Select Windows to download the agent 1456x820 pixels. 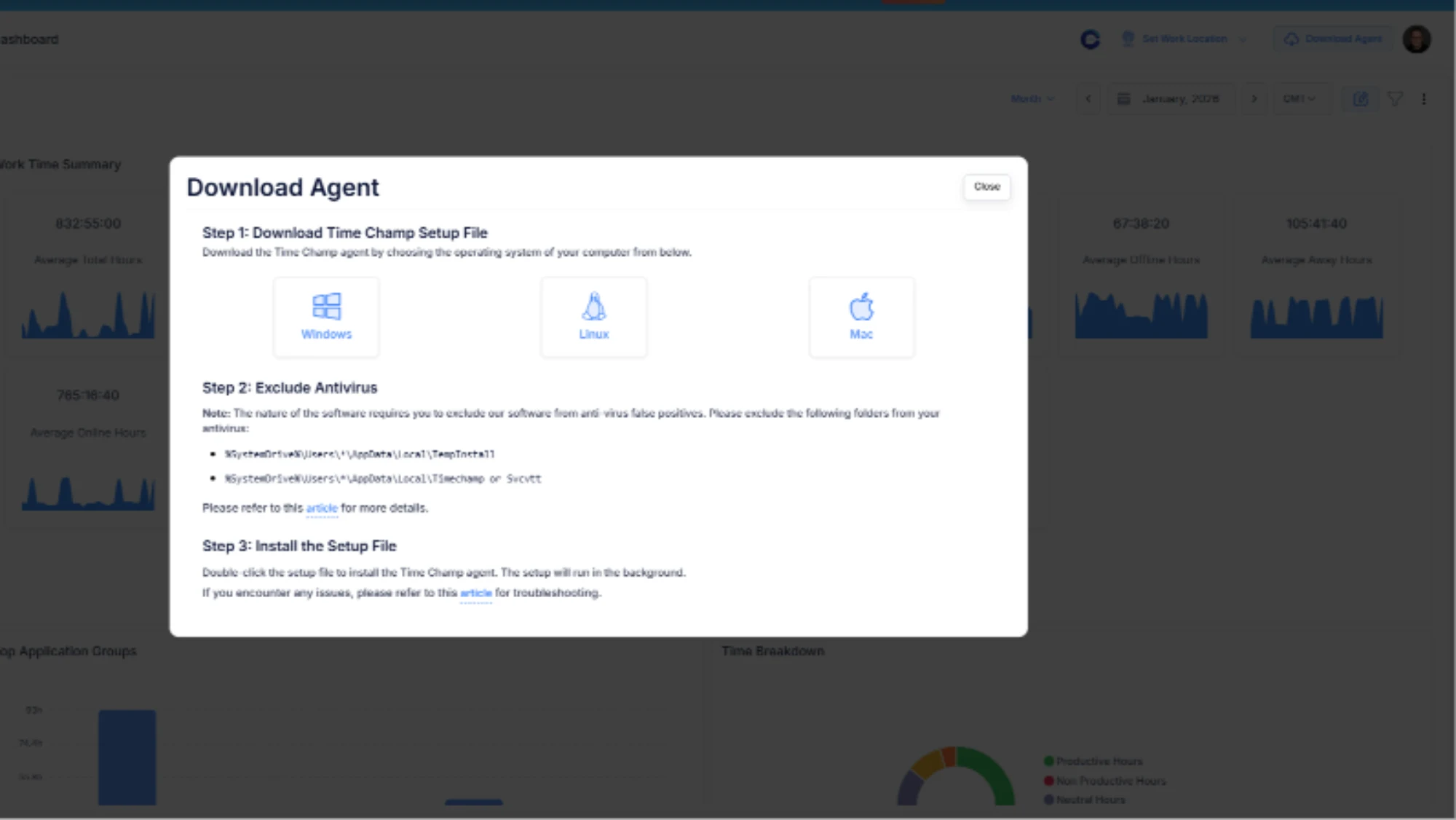(x=326, y=317)
